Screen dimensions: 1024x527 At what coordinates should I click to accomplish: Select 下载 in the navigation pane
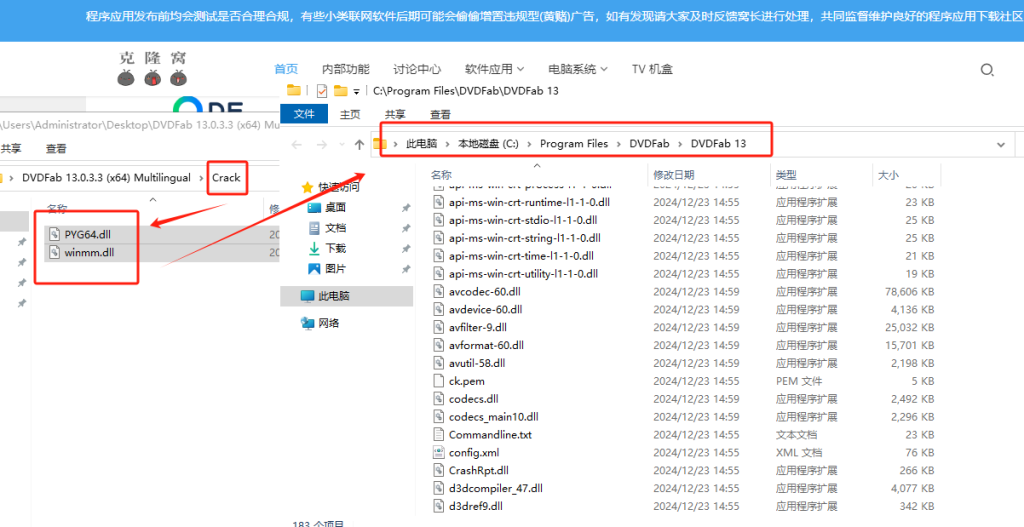point(336,248)
